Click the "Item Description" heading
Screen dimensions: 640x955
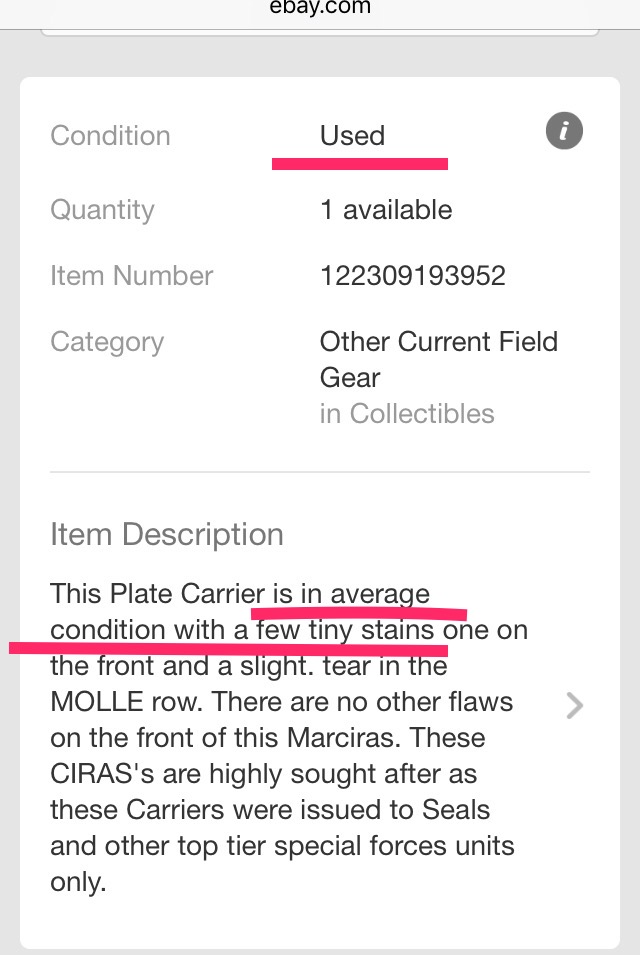point(167,534)
